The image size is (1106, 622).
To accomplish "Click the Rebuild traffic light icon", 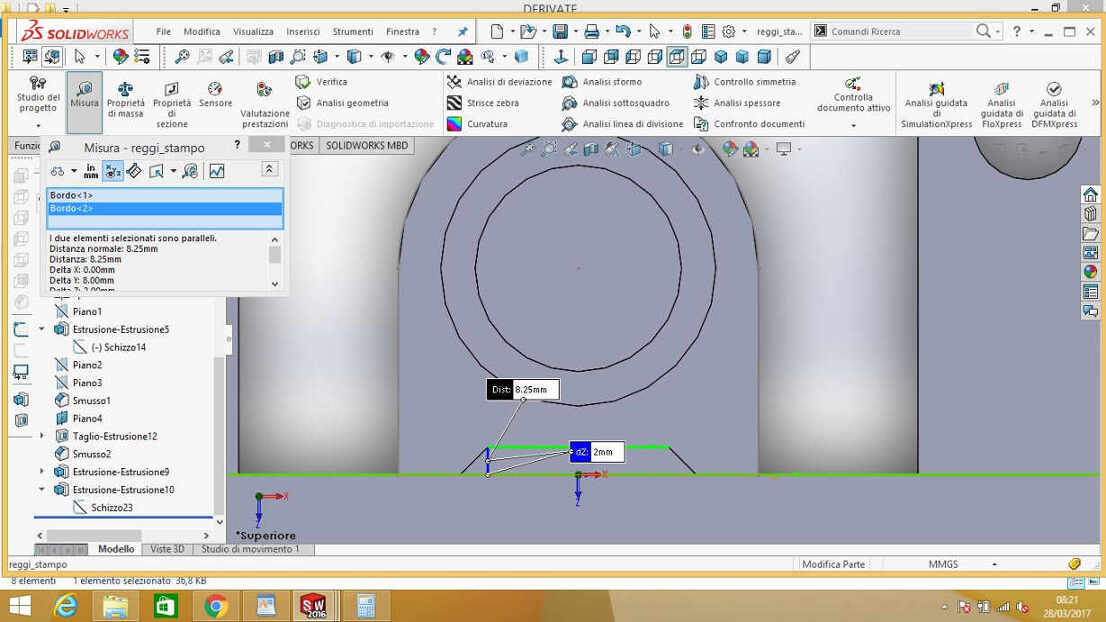I will click(686, 31).
